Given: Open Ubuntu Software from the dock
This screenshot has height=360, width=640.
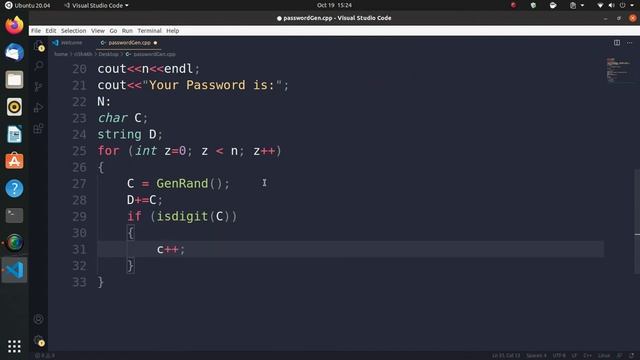Looking at the screenshot, I should click(14, 161).
